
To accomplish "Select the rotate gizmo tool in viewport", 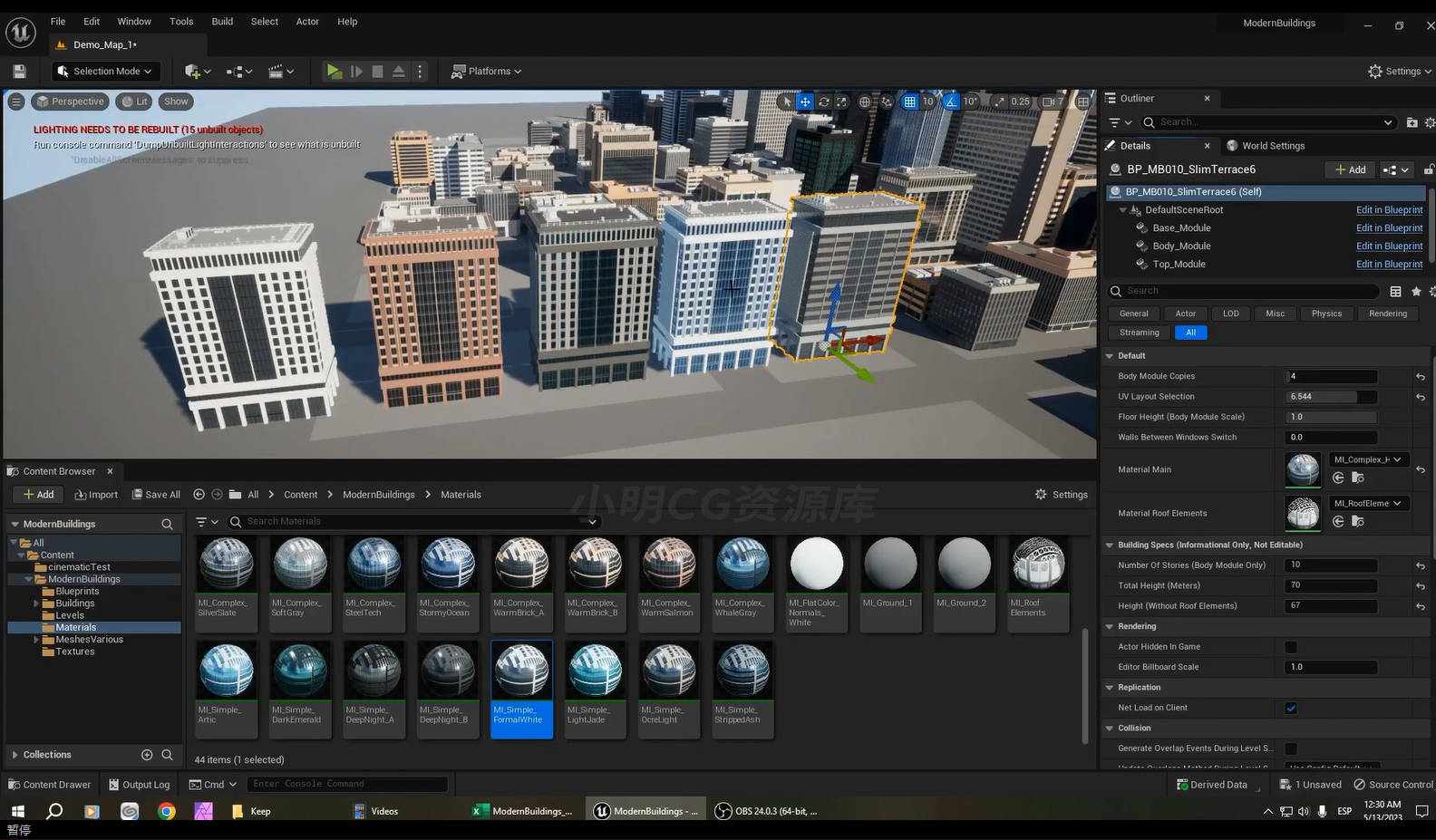I will [x=823, y=101].
